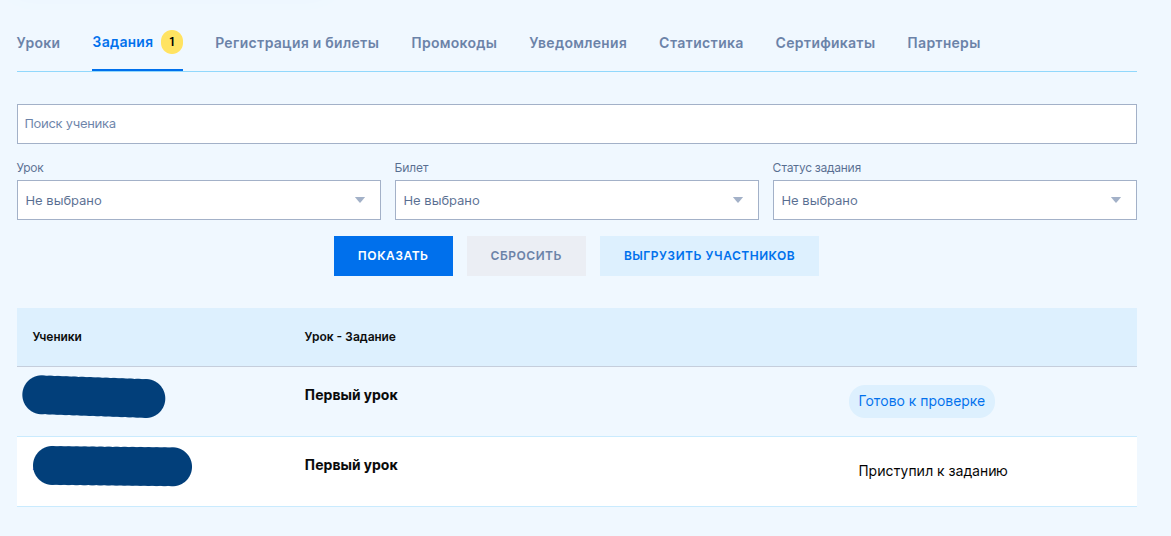
Task: Open Первый урок in Приступил к заданию row
Action: pos(351,465)
